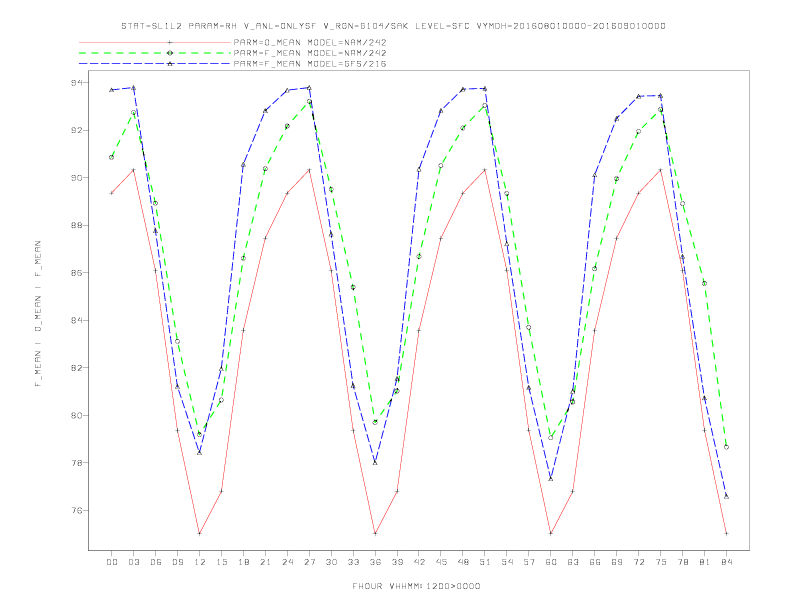Screen dimensions: 792x612
Task: Click the x-axis tick label 09
Action: click(177, 562)
